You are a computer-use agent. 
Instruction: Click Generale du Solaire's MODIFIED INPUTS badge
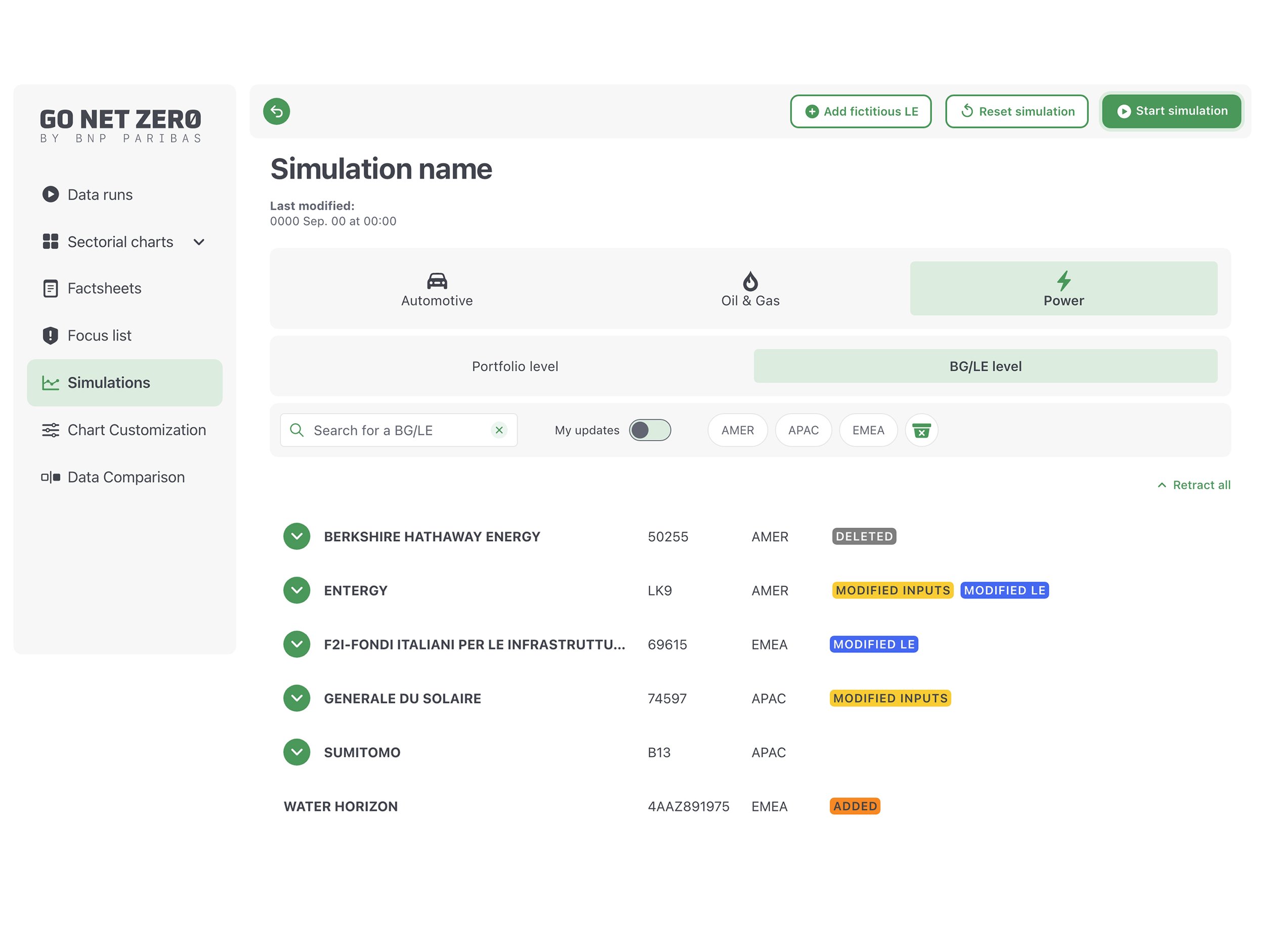click(891, 698)
